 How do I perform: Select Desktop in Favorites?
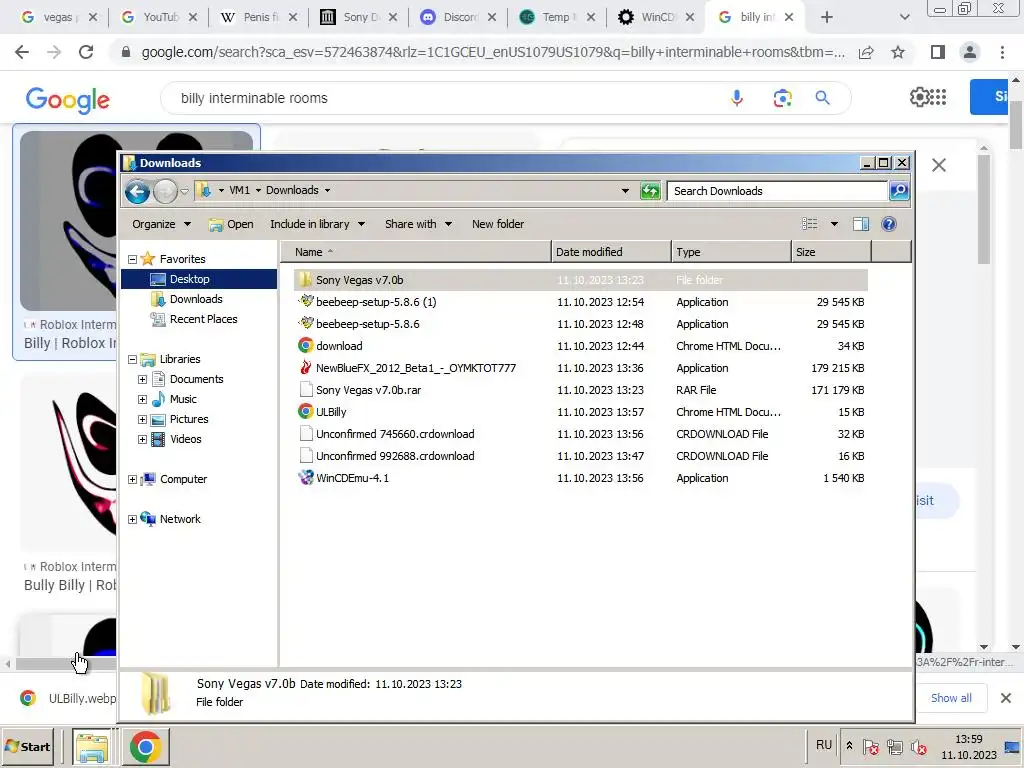199,279
